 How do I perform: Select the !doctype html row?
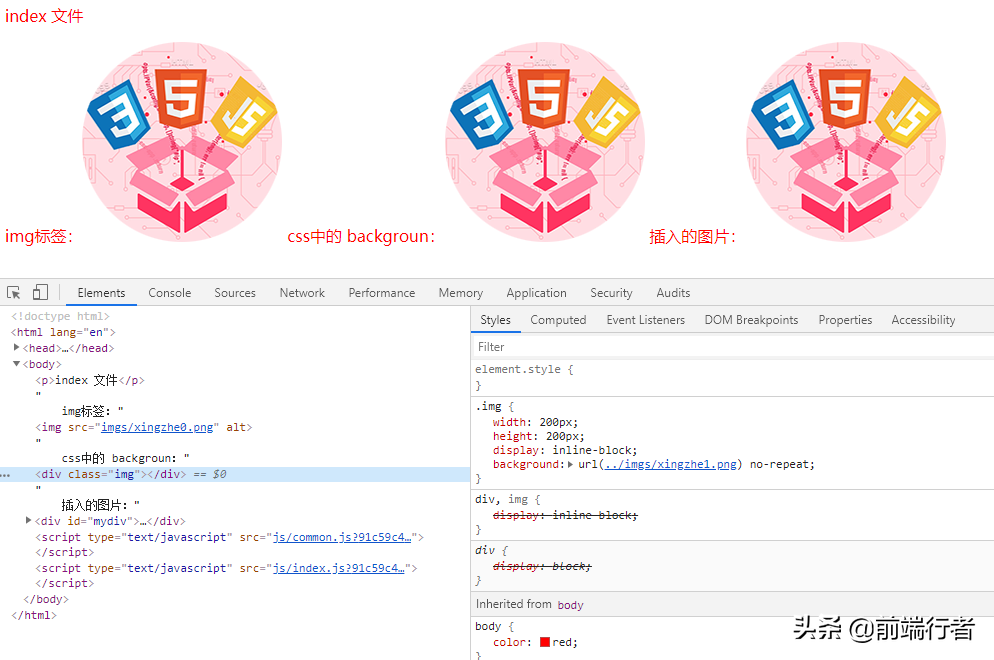click(x=60, y=316)
